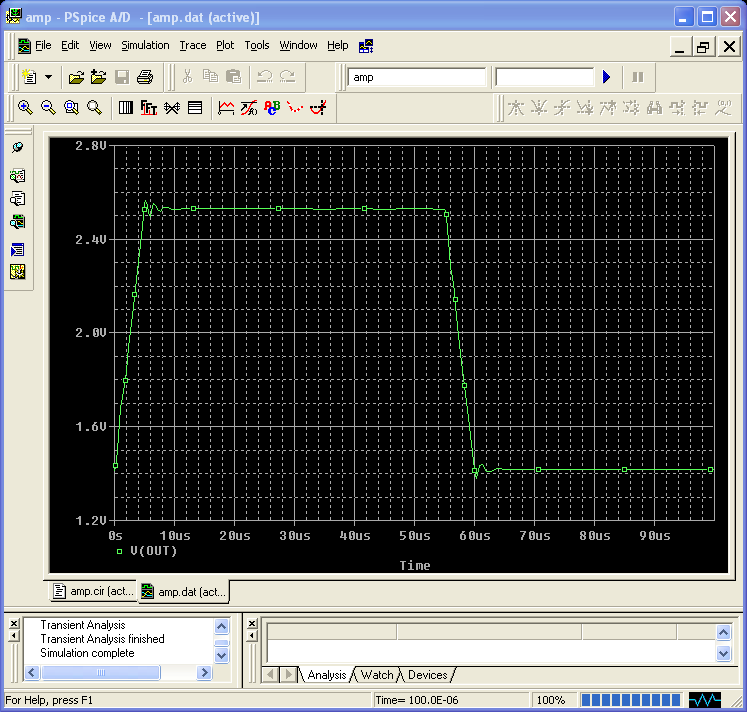
Task: Click the Save disk icon
Action: (122, 77)
